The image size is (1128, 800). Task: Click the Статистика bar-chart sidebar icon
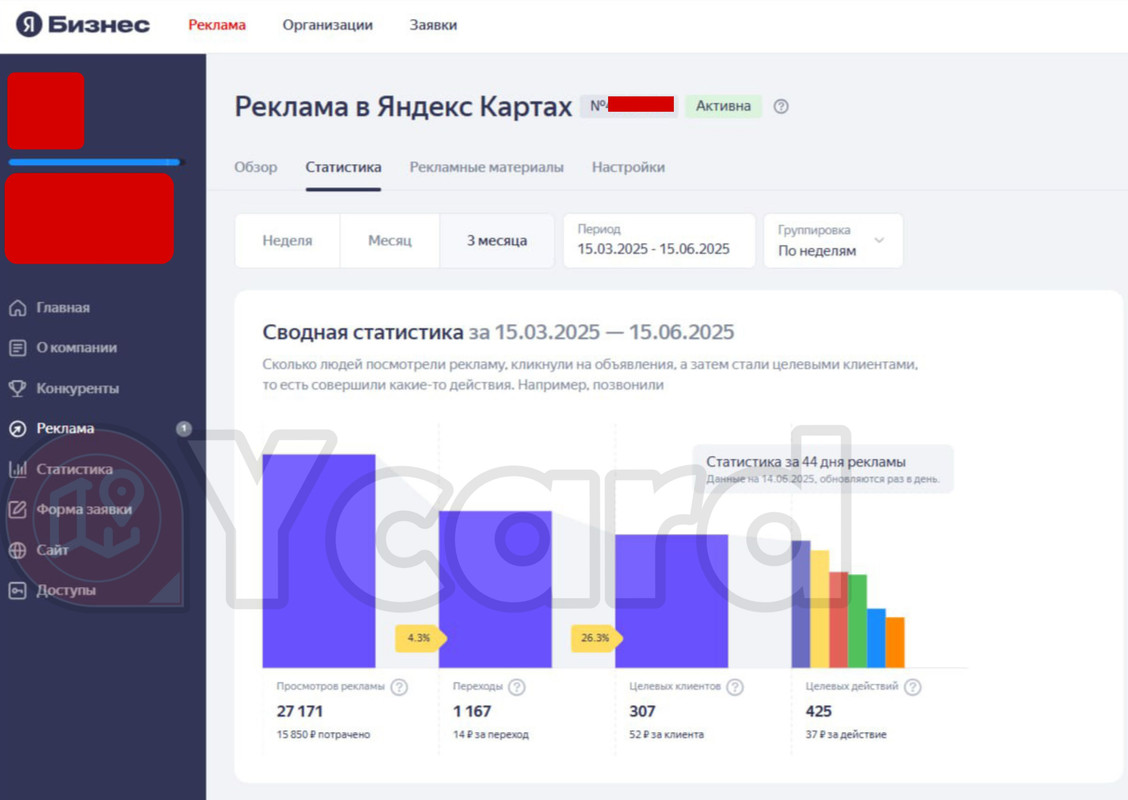[x=17, y=469]
